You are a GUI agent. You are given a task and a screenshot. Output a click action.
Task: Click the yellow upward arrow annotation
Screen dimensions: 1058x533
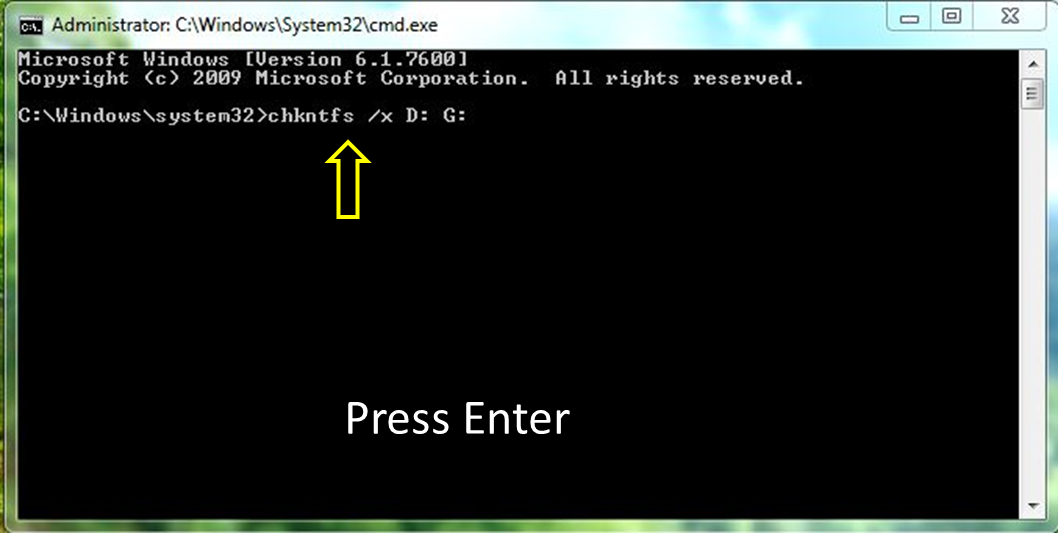347,179
